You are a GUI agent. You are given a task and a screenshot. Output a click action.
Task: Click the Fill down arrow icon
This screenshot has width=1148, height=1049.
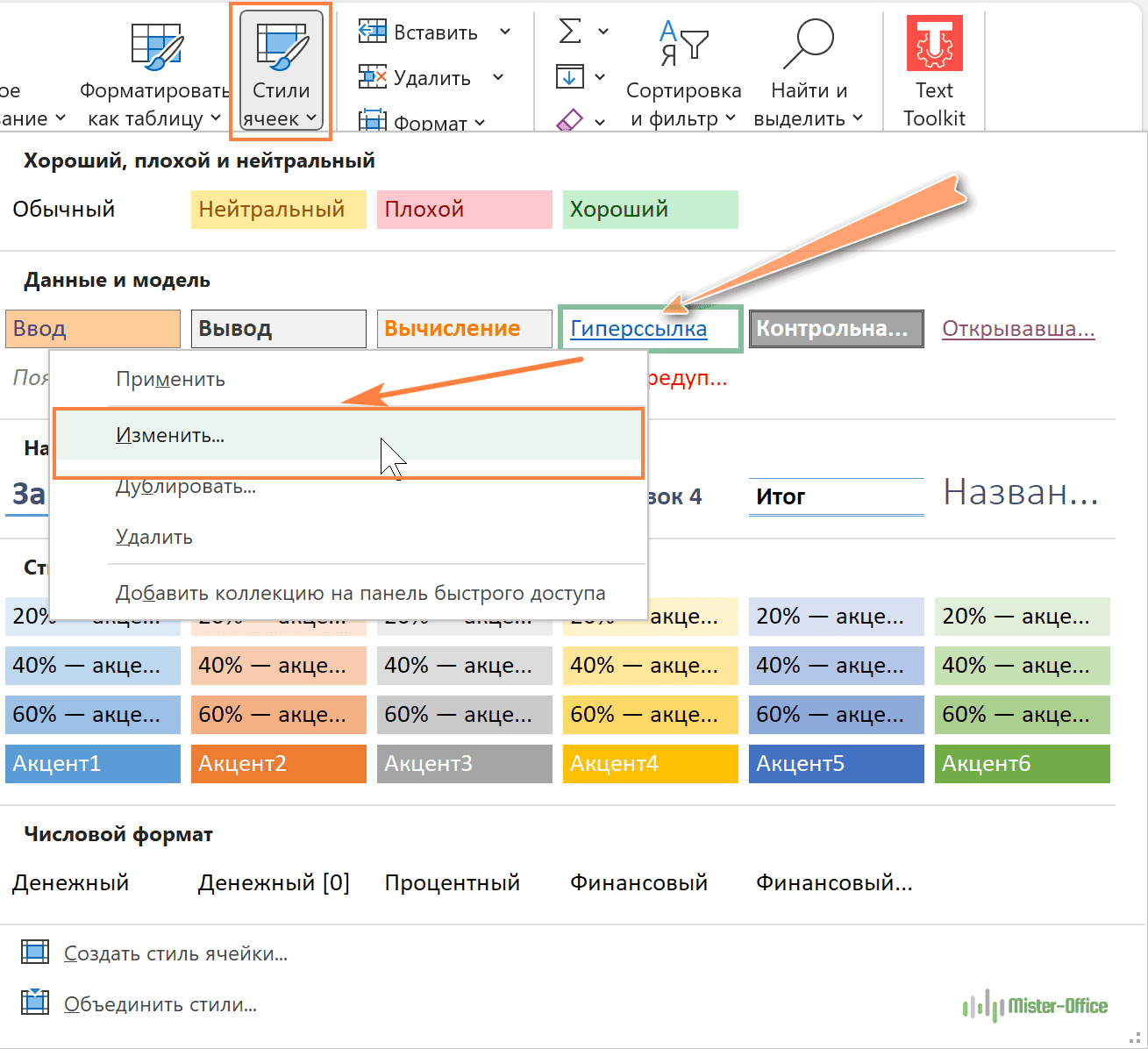pyautogui.click(x=570, y=77)
